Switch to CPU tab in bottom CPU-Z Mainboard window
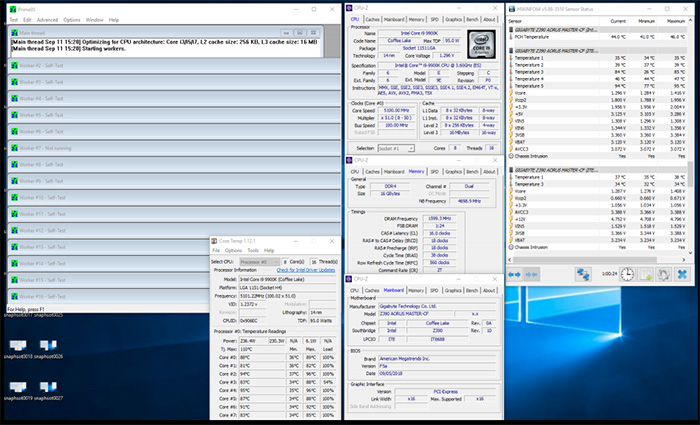This screenshot has width=700, height=425. point(354,291)
